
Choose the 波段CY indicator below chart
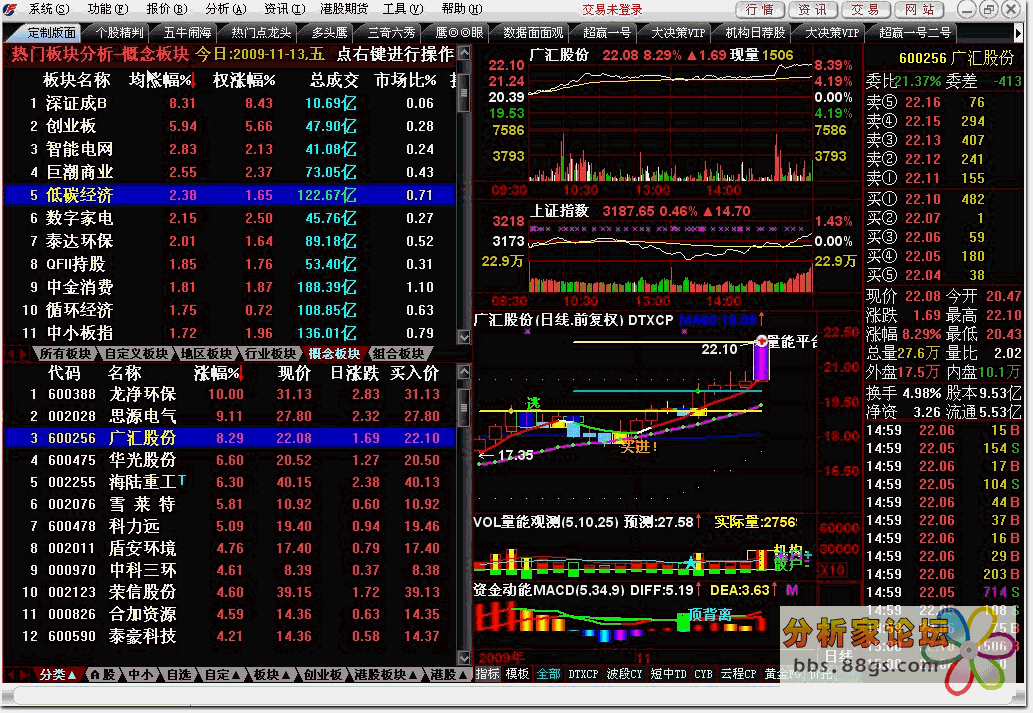(x=624, y=674)
